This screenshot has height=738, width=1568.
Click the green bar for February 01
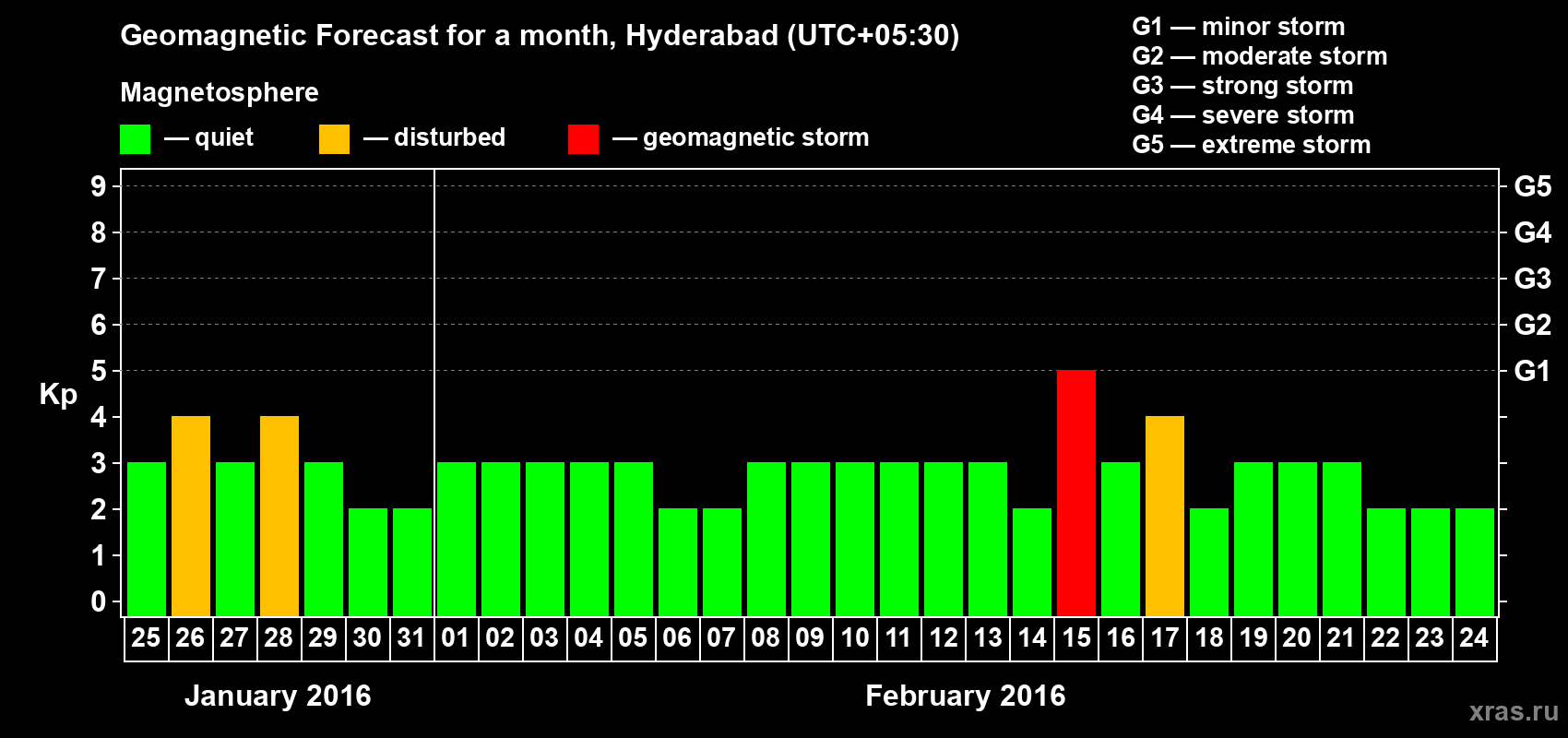[x=457, y=540]
